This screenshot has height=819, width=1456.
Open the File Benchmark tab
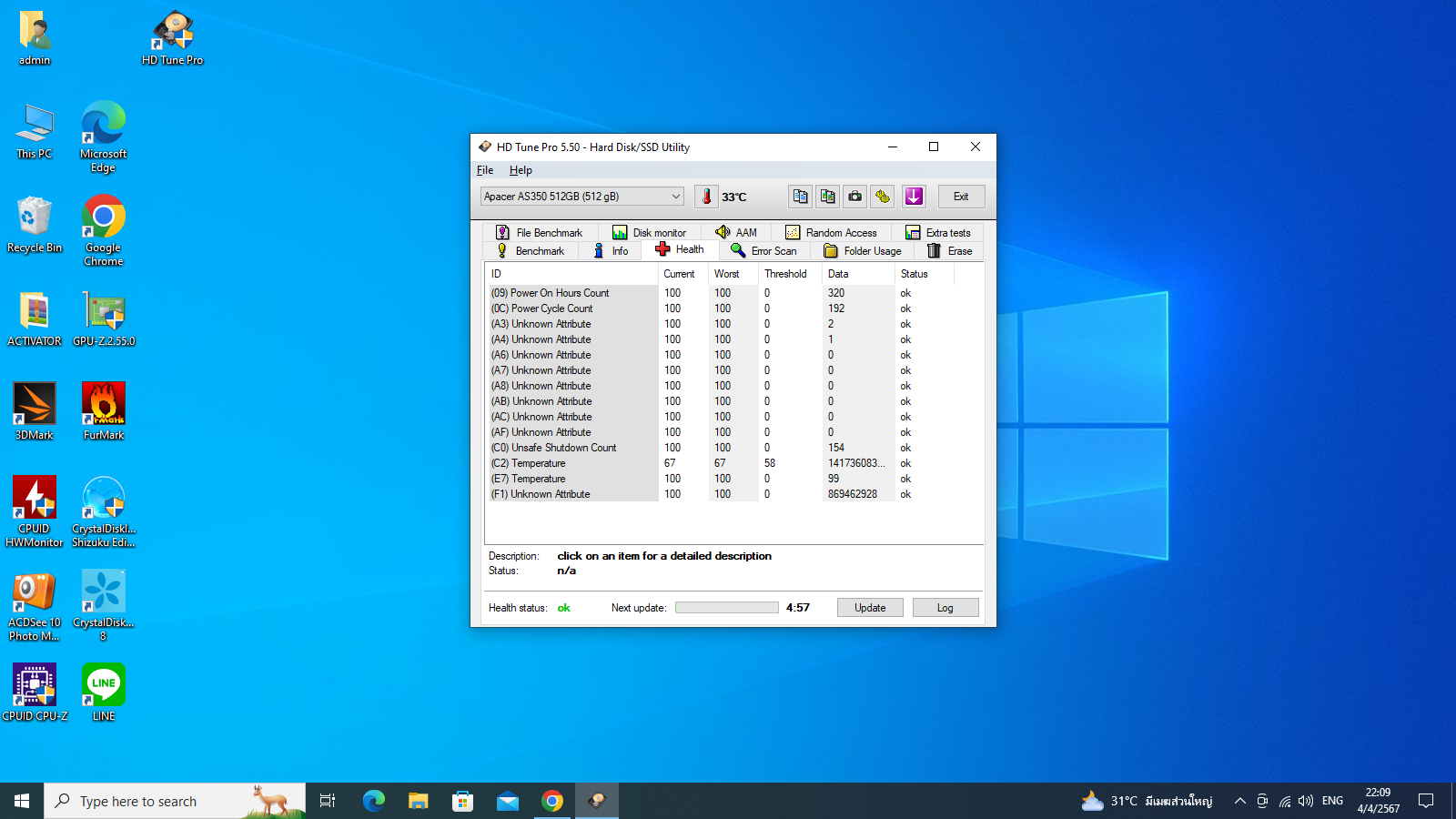539,233
